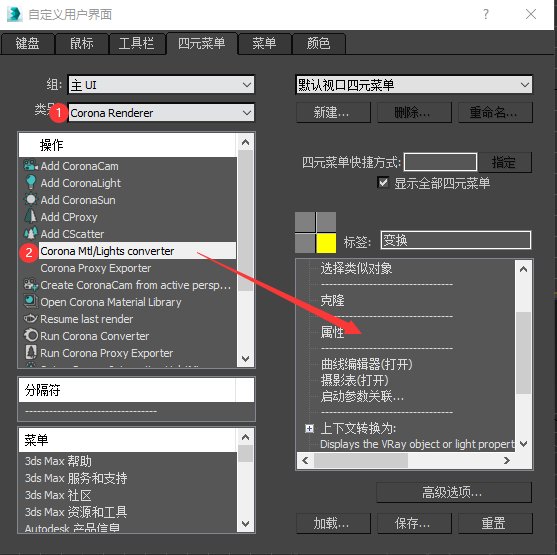Click the Add CProxy icon
Viewport: 557px width, 555px height.
pyautogui.click(x=31, y=216)
